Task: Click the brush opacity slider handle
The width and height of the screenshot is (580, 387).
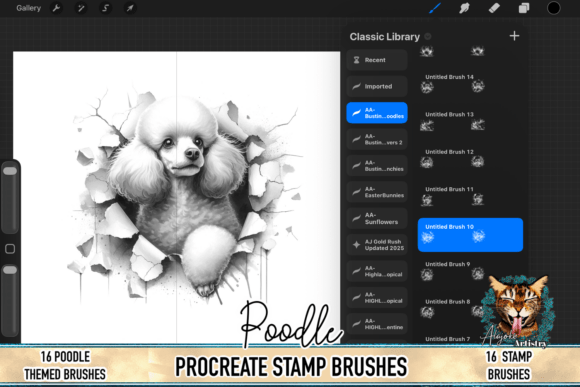Action: (10, 270)
